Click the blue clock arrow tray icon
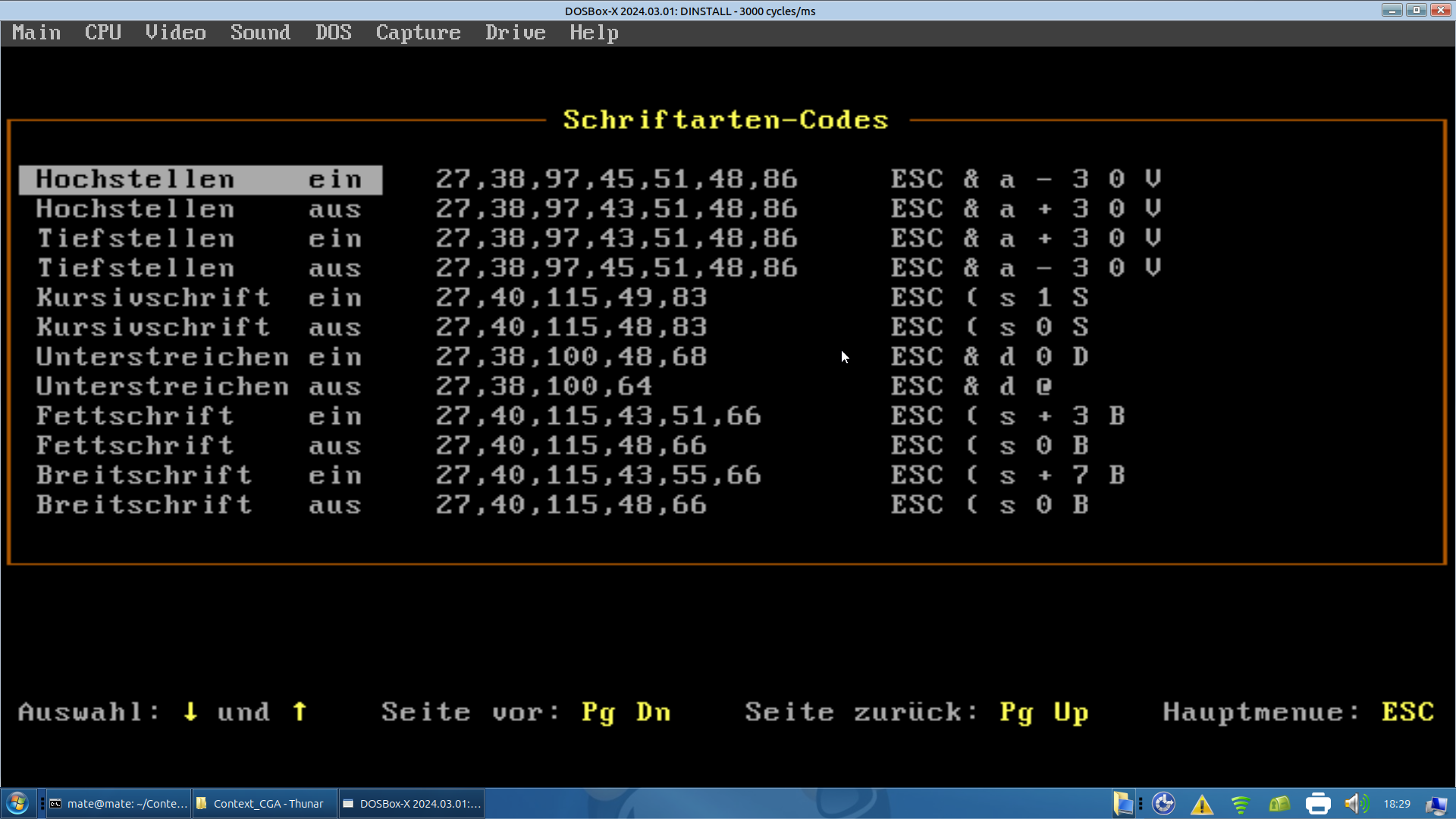The width and height of the screenshot is (1456, 819). tap(1163, 804)
